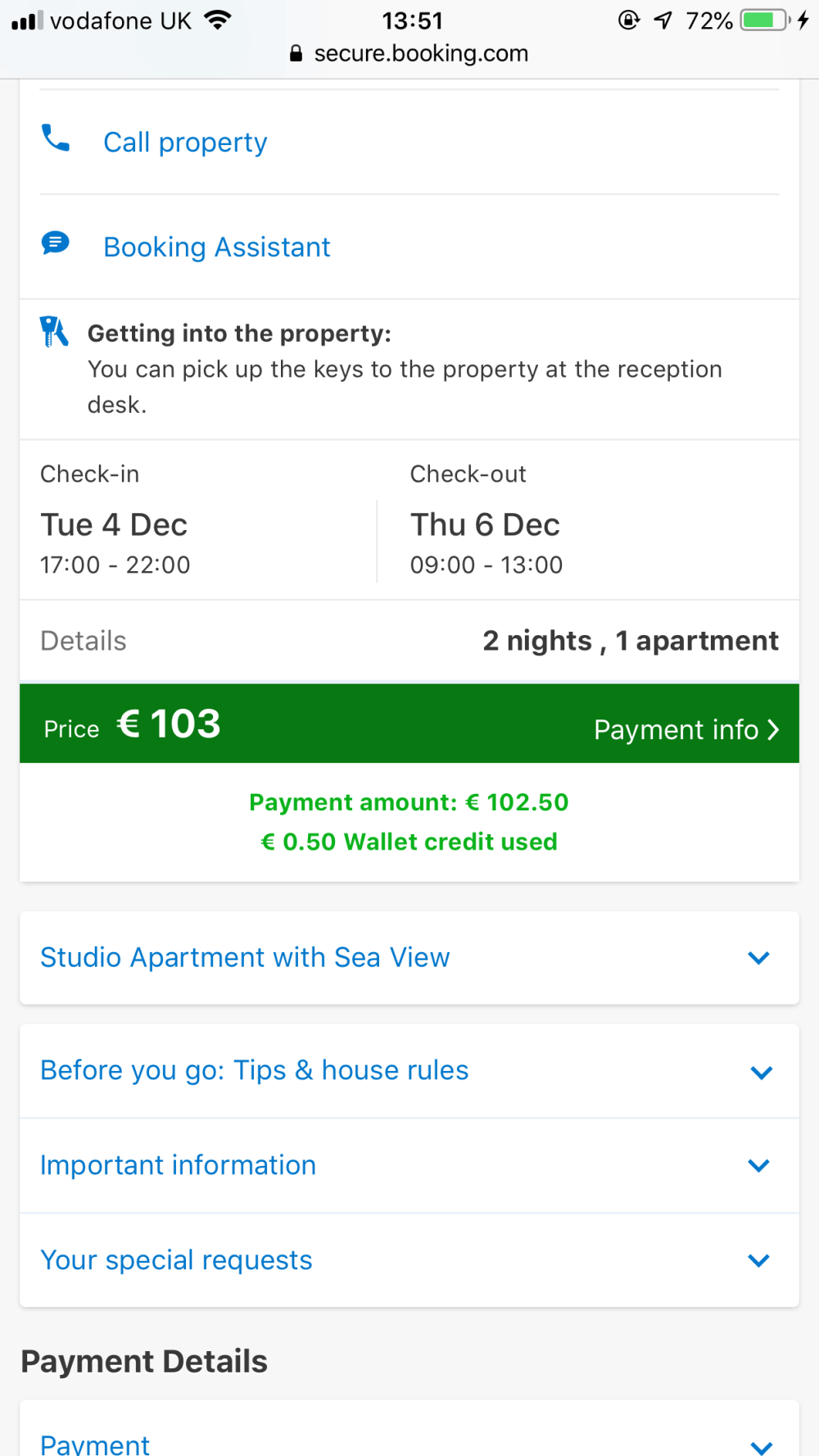Tap the Payment info right arrow chevron
The height and width of the screenshot is (1456, 819).
pos(773,729)
